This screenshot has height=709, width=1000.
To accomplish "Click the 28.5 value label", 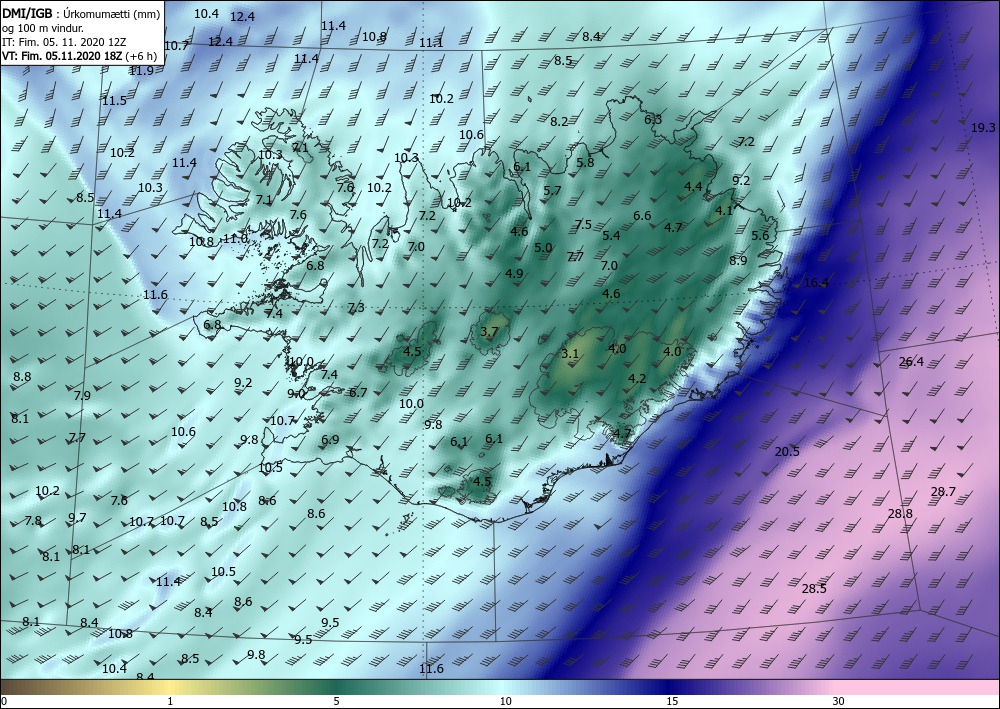I will click(x=814, y=588).
